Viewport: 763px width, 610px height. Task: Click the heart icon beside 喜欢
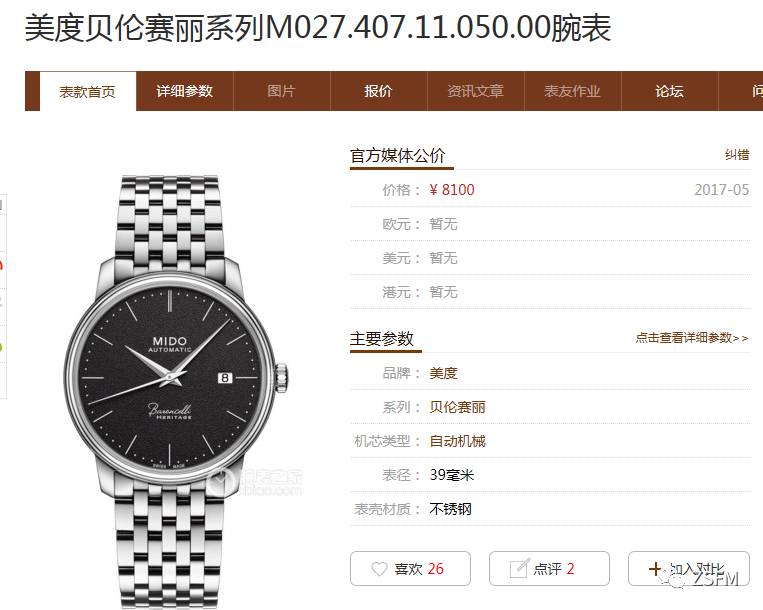379,569
